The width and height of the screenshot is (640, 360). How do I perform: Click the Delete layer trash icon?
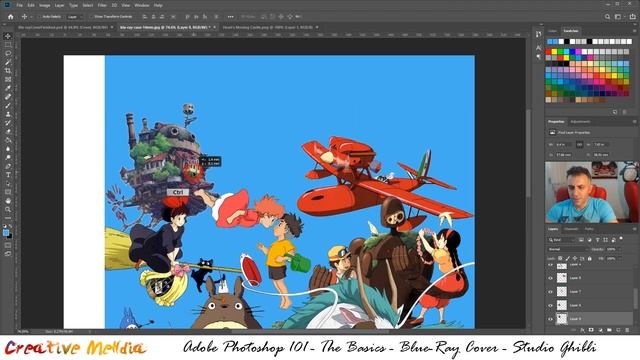[x=627, y=330]
